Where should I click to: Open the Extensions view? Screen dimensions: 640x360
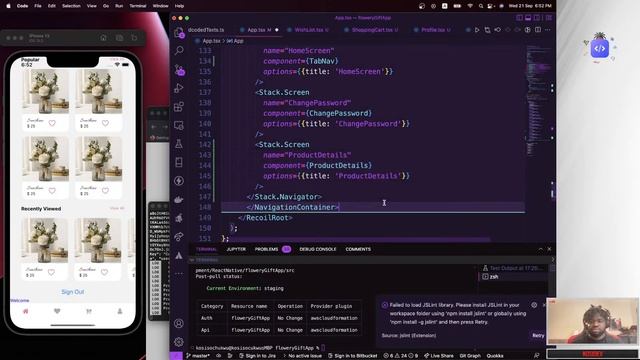pos(179,107)
